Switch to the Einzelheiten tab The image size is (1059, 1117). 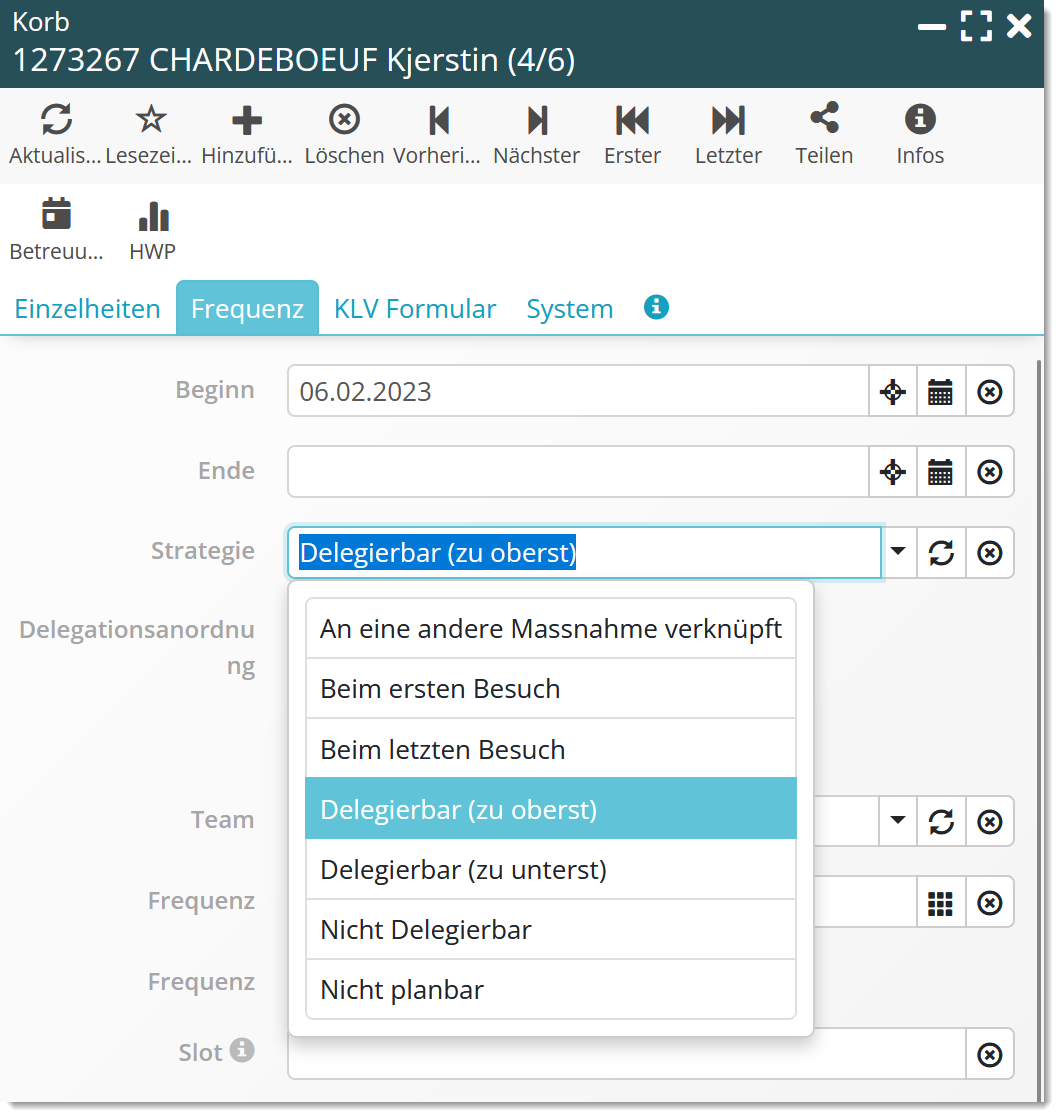point(88,309)
